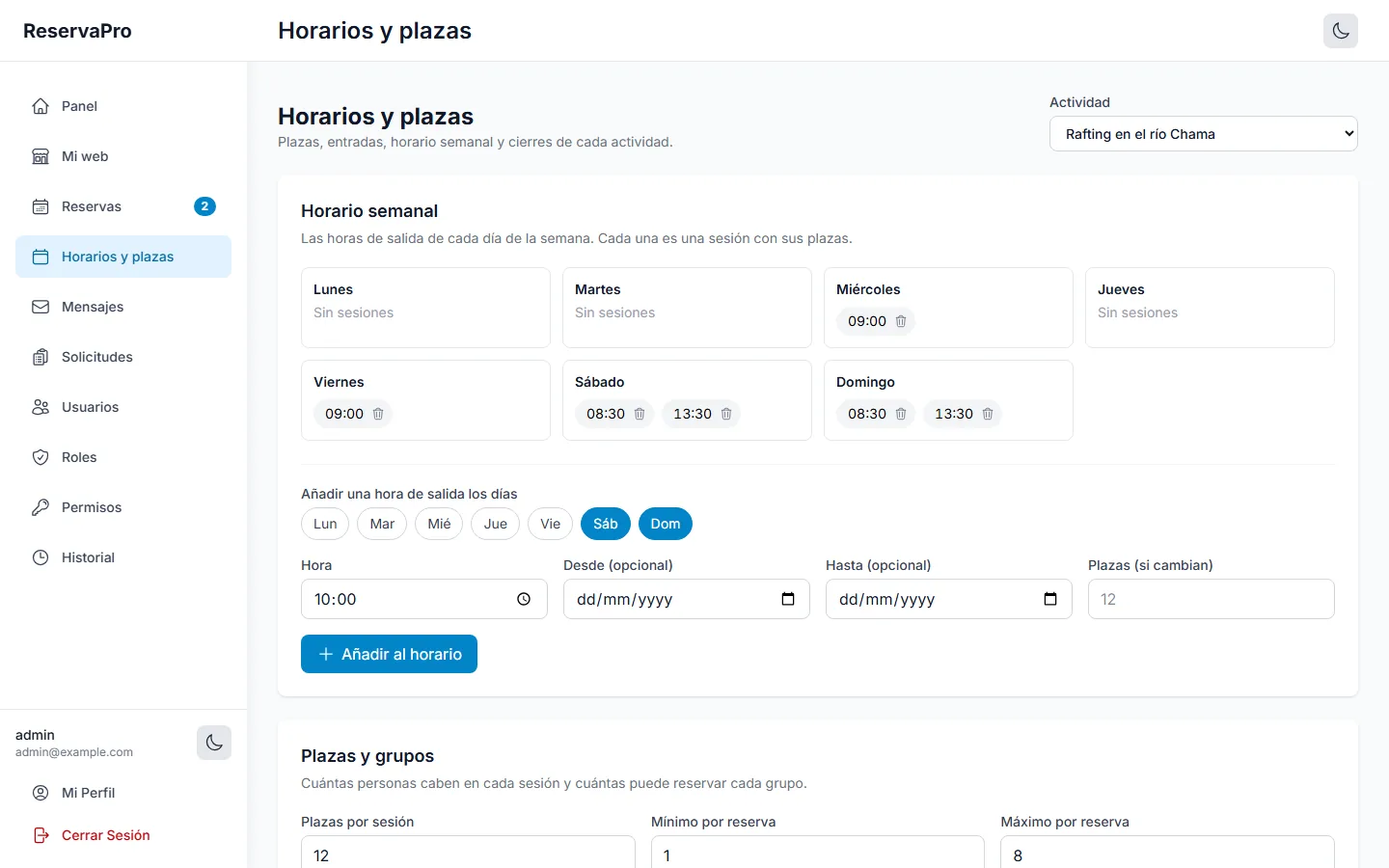Open the Actividad dropdown
Viewport: 1389px width, 868px height.
click(x=1203, y=134)
